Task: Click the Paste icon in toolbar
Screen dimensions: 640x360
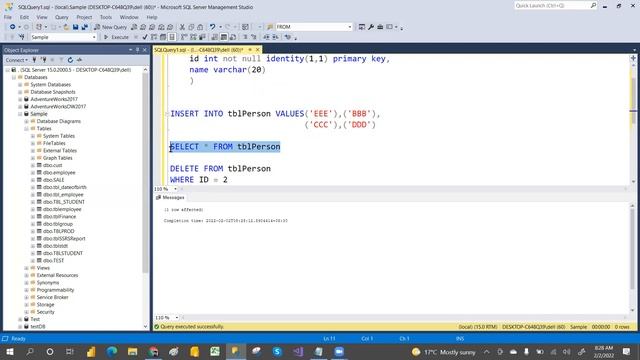Action: [x=200, y=27]
